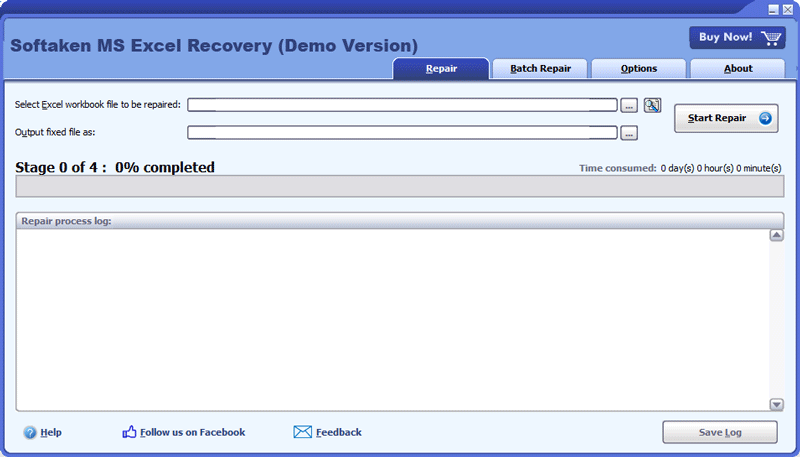Screen dimensions: 800x457
Task: Focus the Output fixed file as input field
Action: tap(403, 133)
